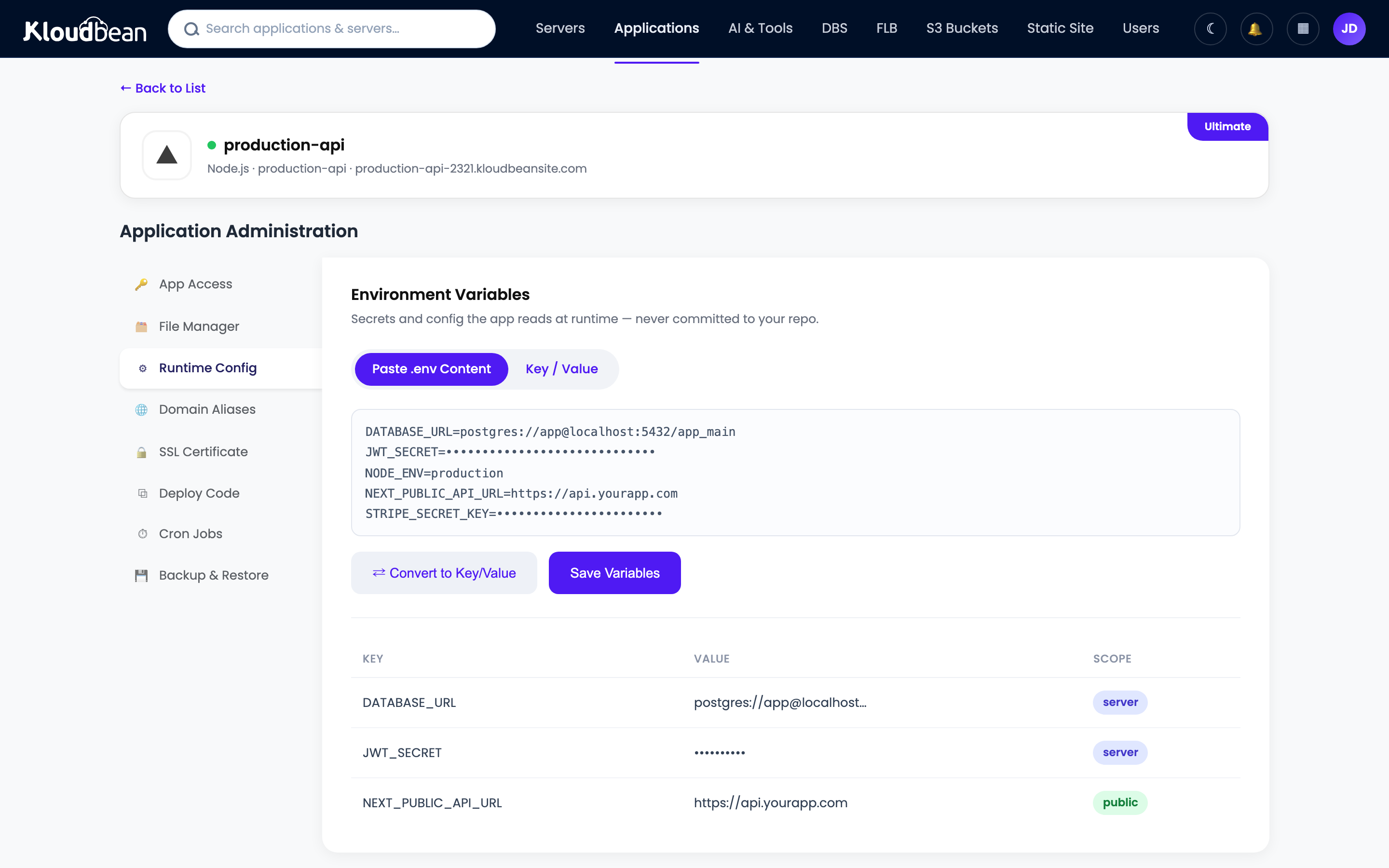
Task: Click inside the .env content textarea
Action: pyautogui.click(x=795, y=473)
